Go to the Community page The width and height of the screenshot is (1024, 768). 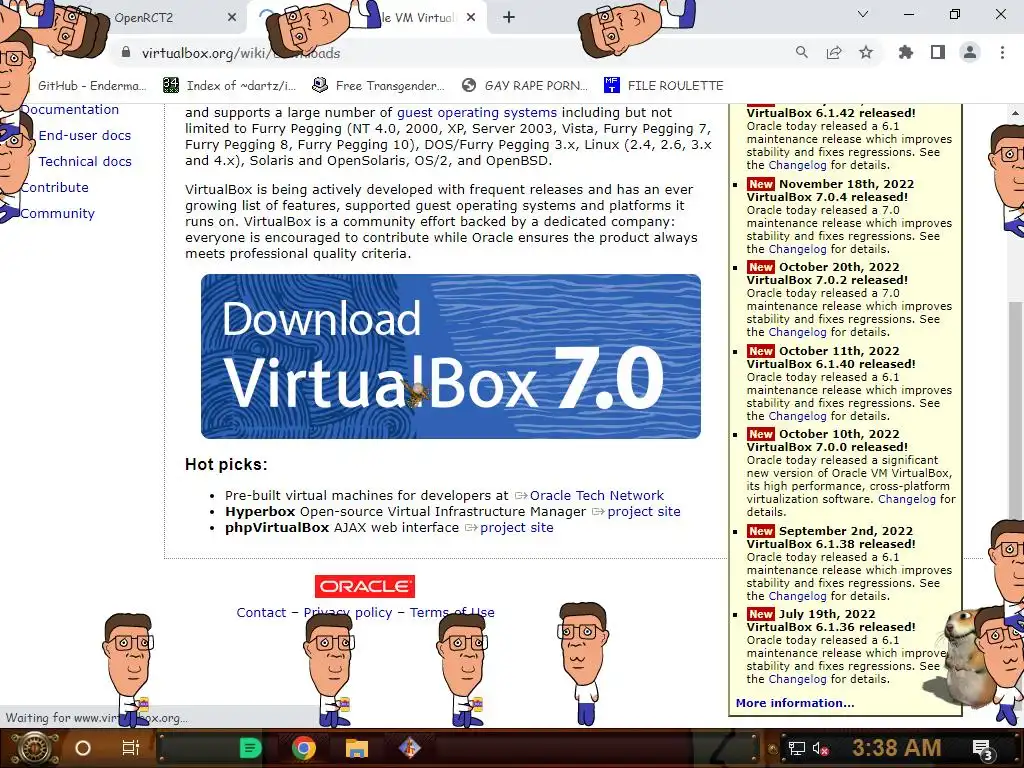pyautogui.click(x=57, y=214)
